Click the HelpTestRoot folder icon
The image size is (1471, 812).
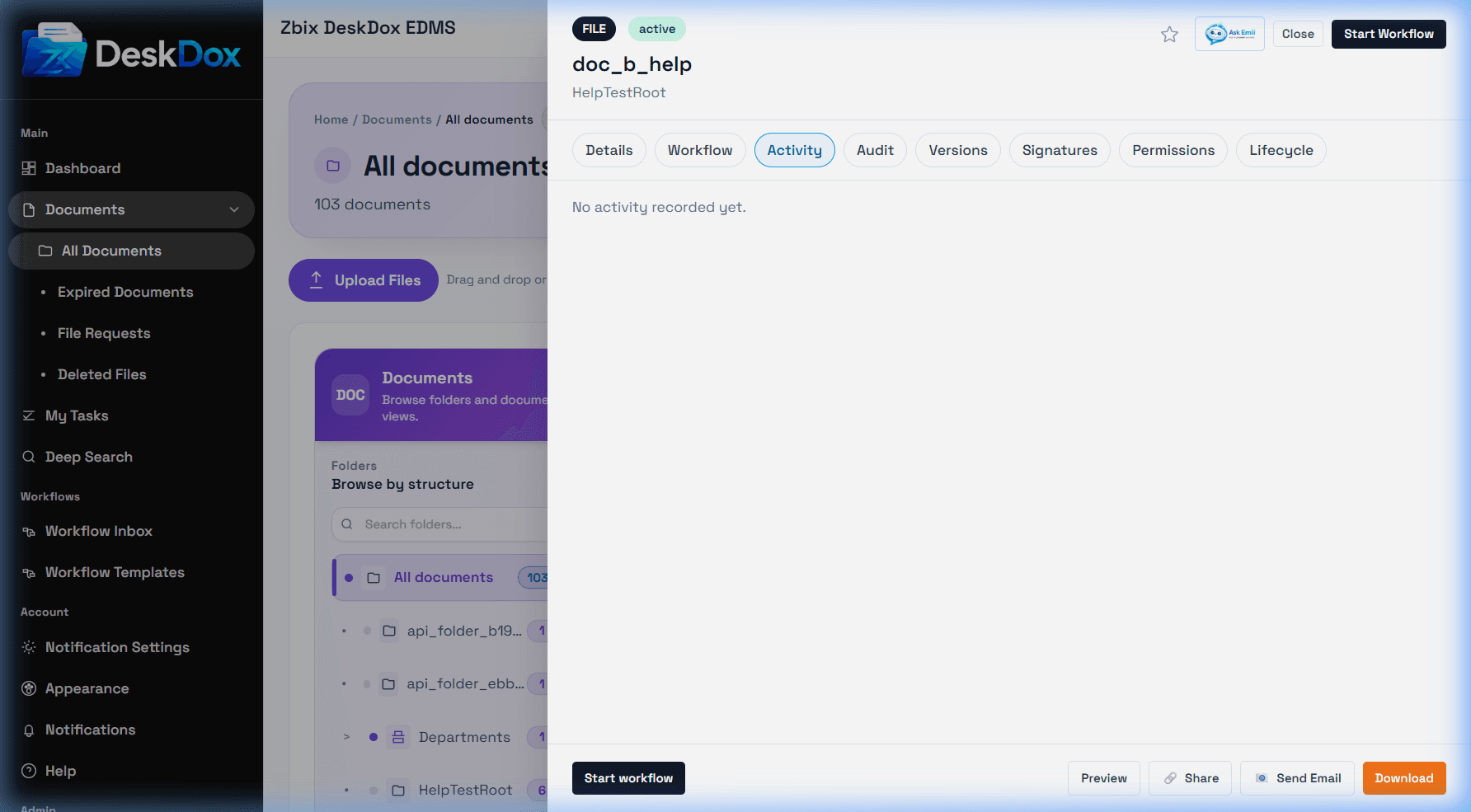(x=398, y=790)
